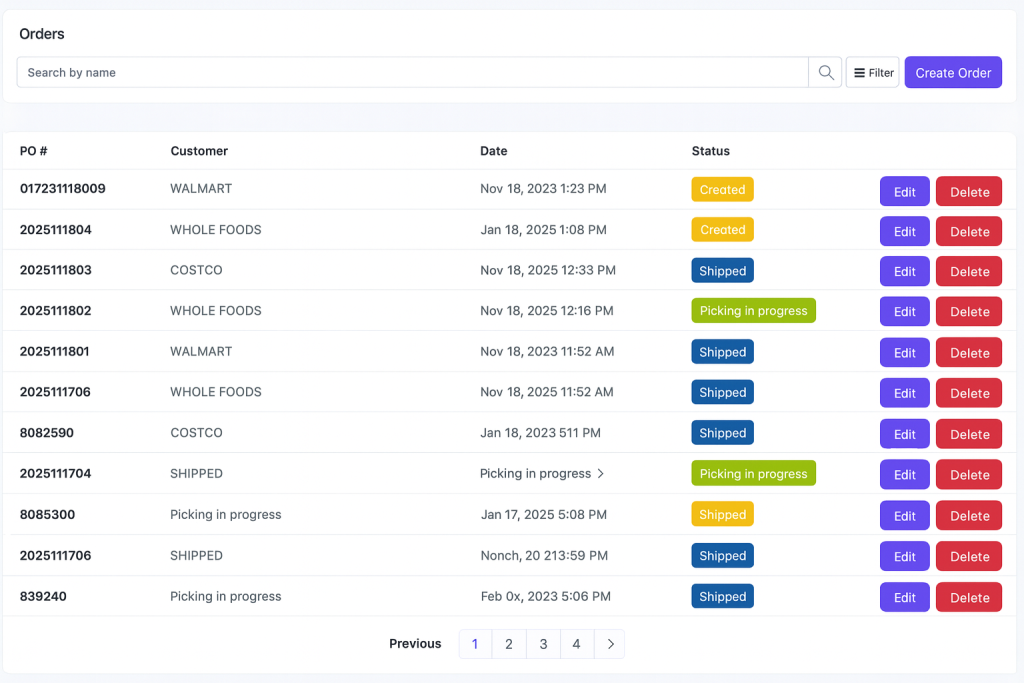Click the Picking in progress badge for order 2025111802
The image size is (1024, 683).
753,311
